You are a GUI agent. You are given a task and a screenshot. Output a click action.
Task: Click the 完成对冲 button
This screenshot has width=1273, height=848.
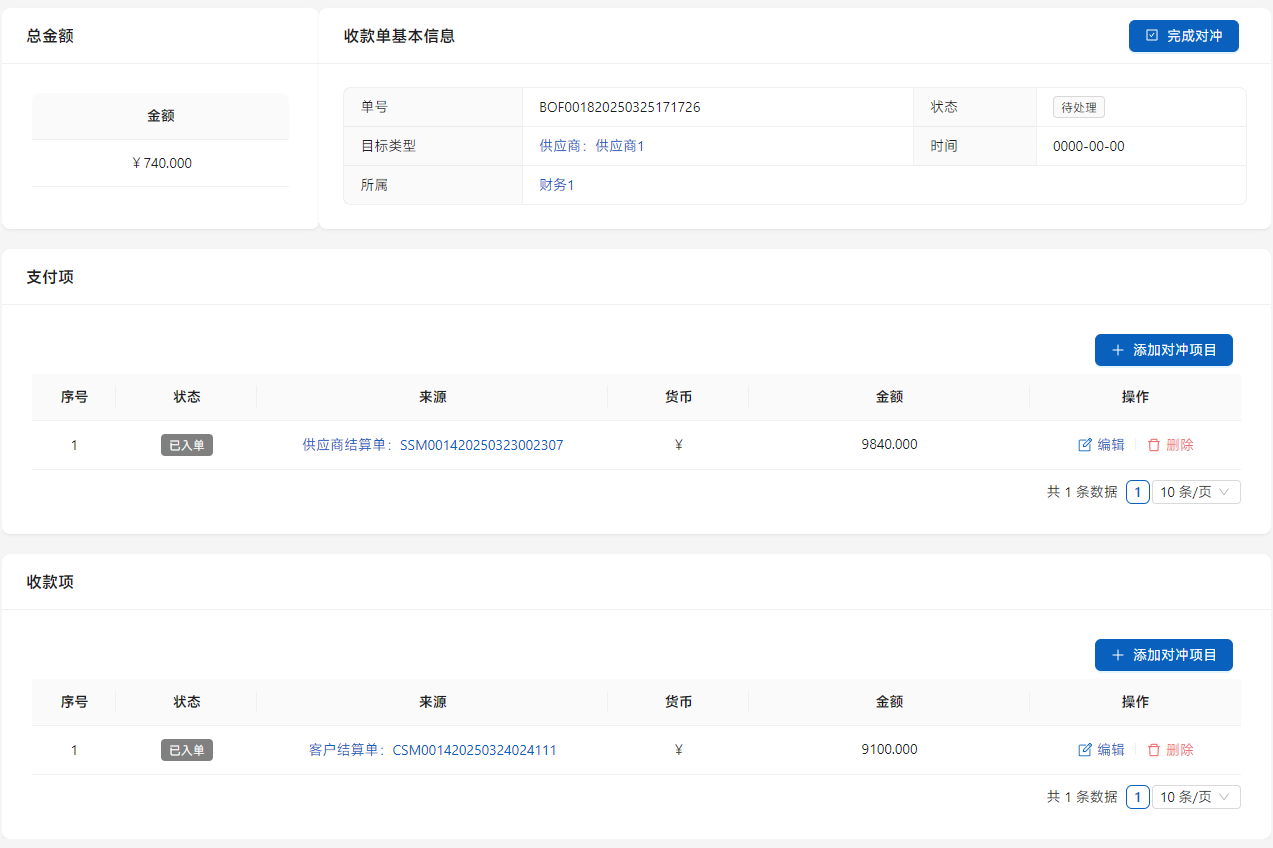[x=1183, y=36]
